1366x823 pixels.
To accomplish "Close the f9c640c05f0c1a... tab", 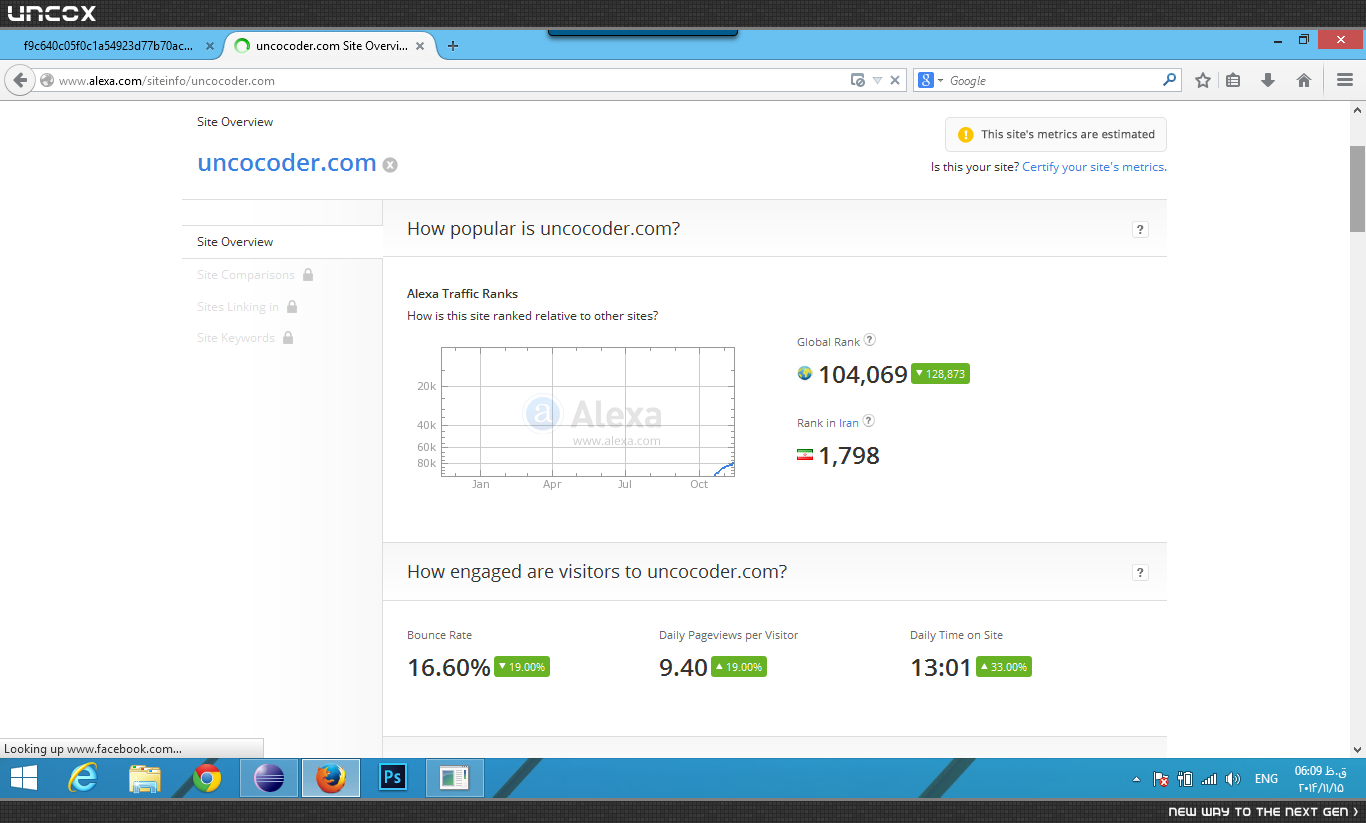I will [210, 46].
